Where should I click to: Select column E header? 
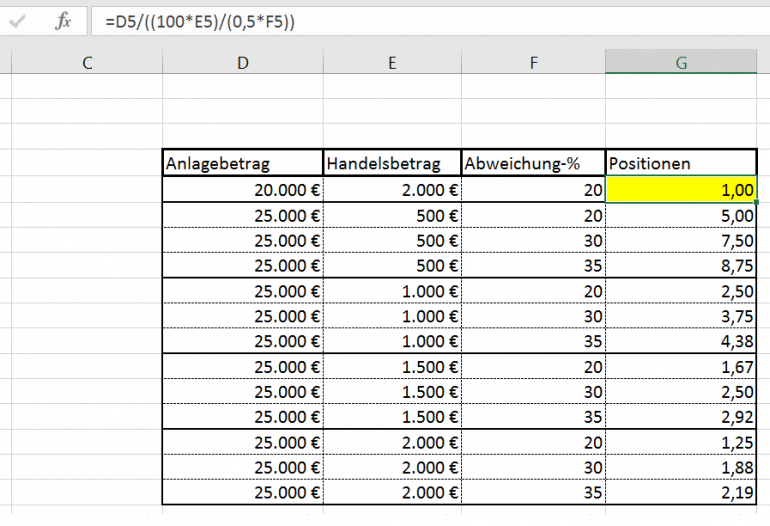(392, 63)
